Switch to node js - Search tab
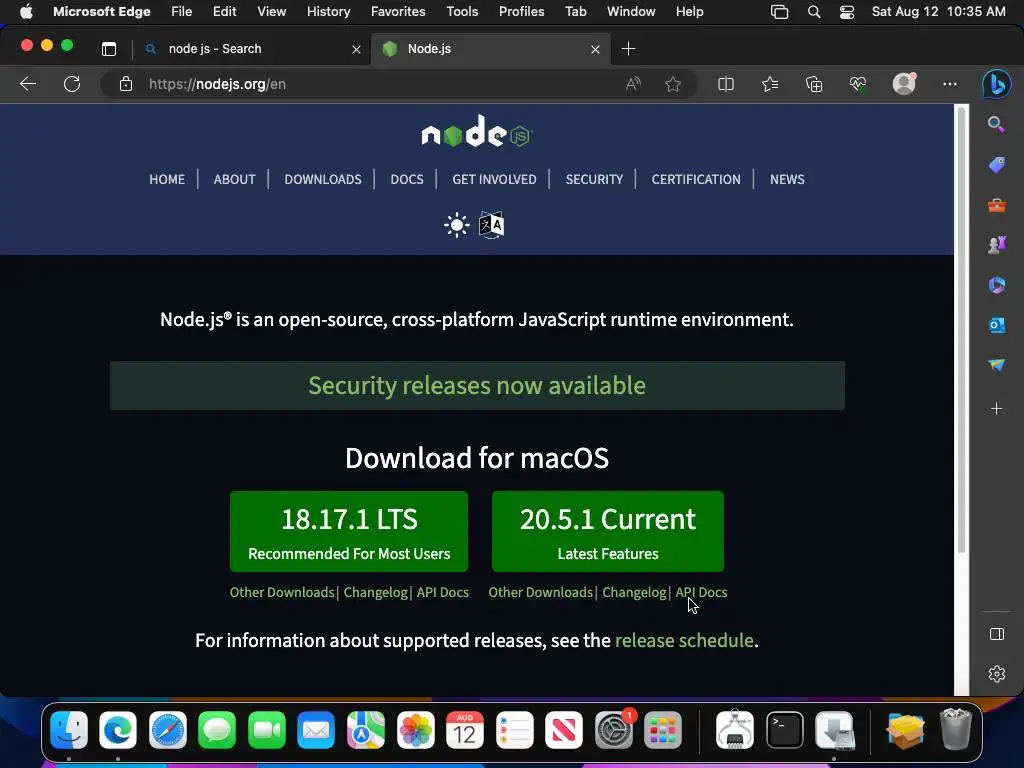This screenshot has height=768, width=1024. pos(251,49)
